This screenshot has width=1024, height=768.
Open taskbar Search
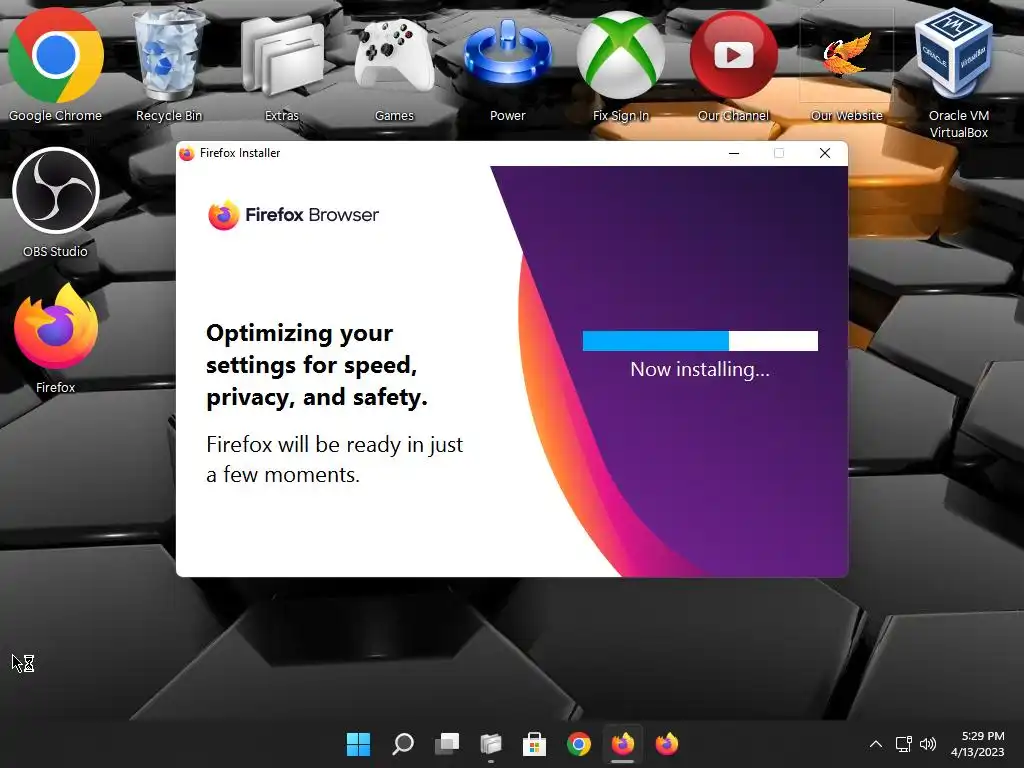point(402,744)
